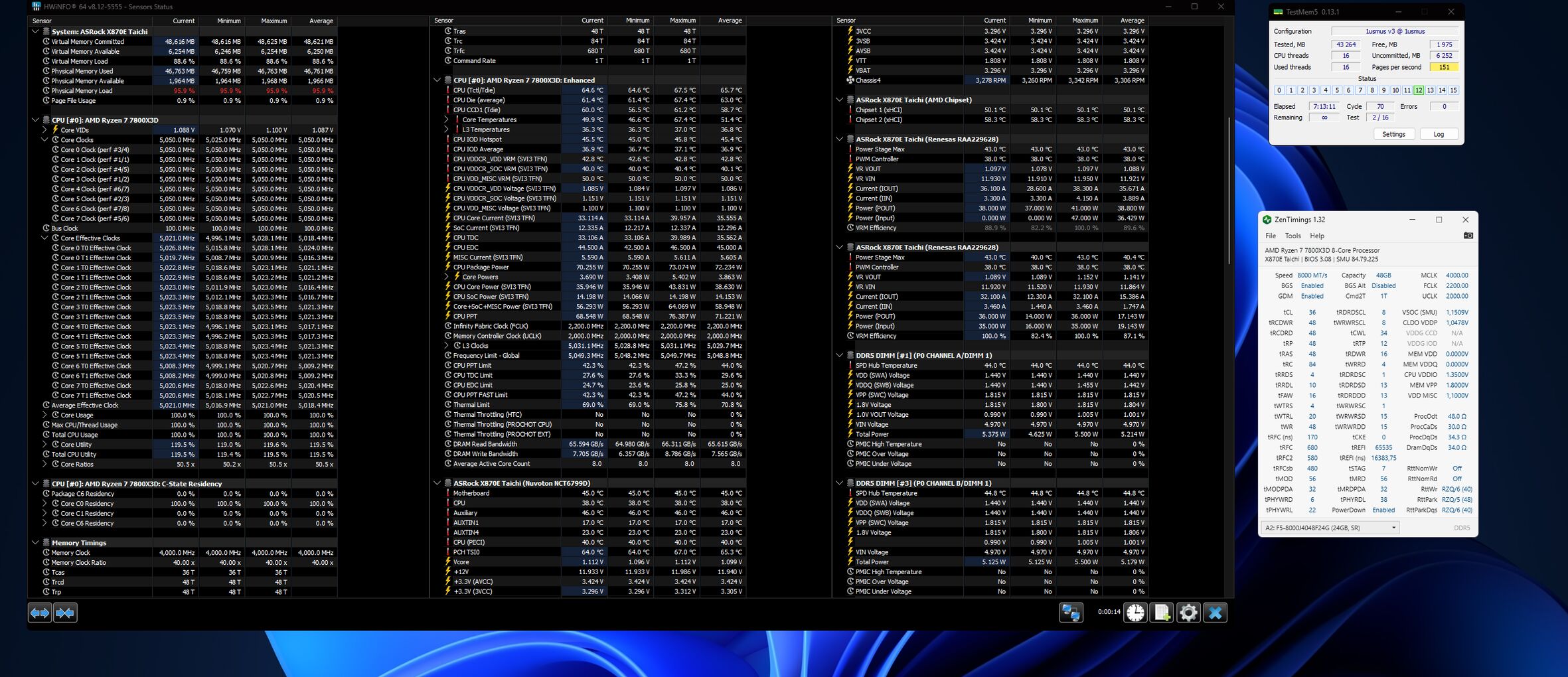This screenshot has height=677, width=1568.
Task: Open the File menu in ZenTimings
Action: point(1270,236)
